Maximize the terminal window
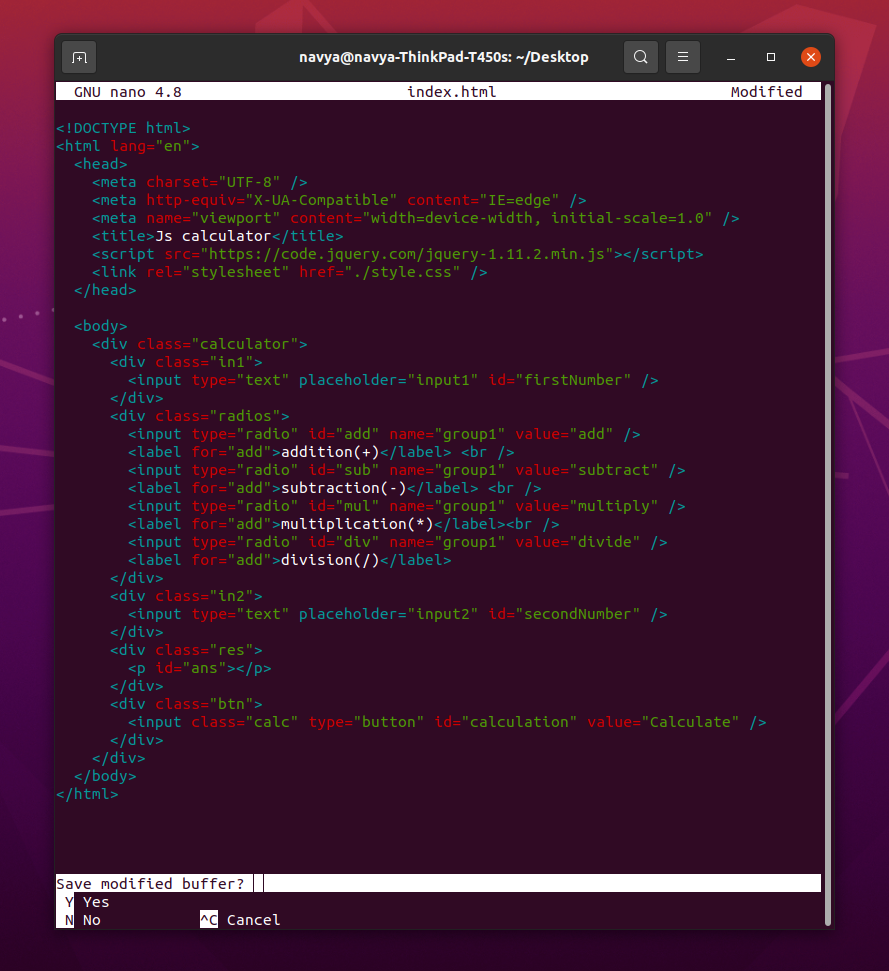Viewport: 889px width, 971px height. pyautogui.click(x=771, y=57)
